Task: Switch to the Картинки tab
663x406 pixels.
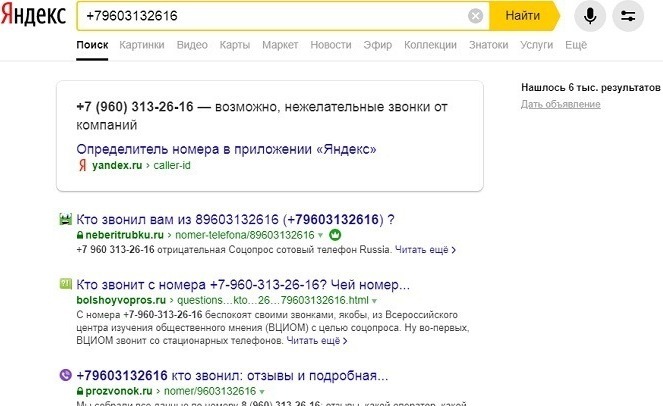Action: tap(142, 45)
